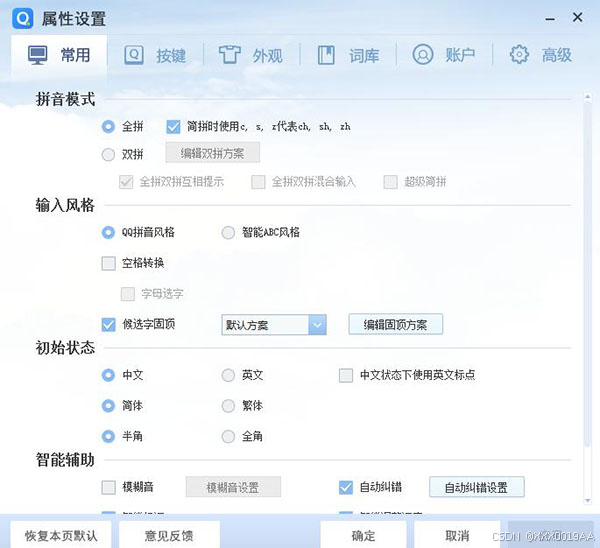Open 自动纠错设置 button

tap(477, 487)
